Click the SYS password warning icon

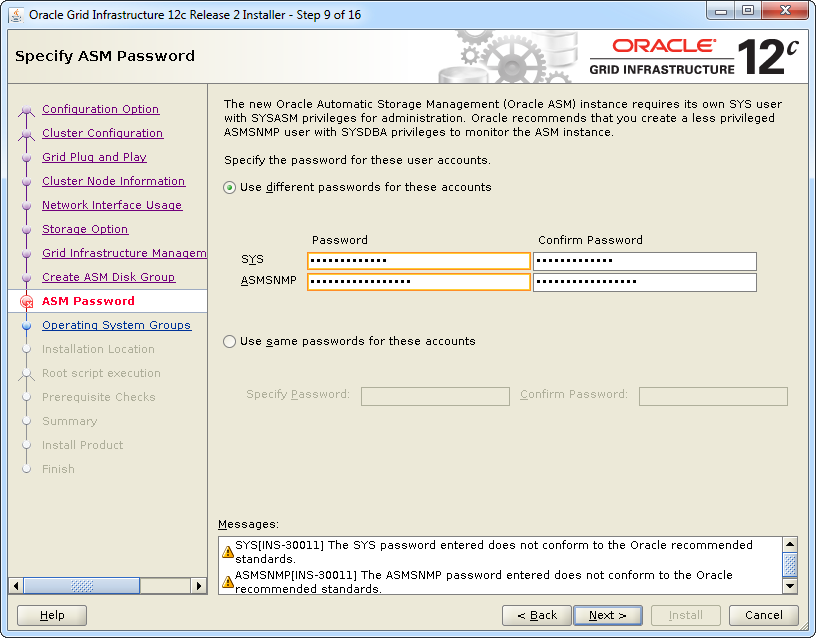click(x=228, y=552)
